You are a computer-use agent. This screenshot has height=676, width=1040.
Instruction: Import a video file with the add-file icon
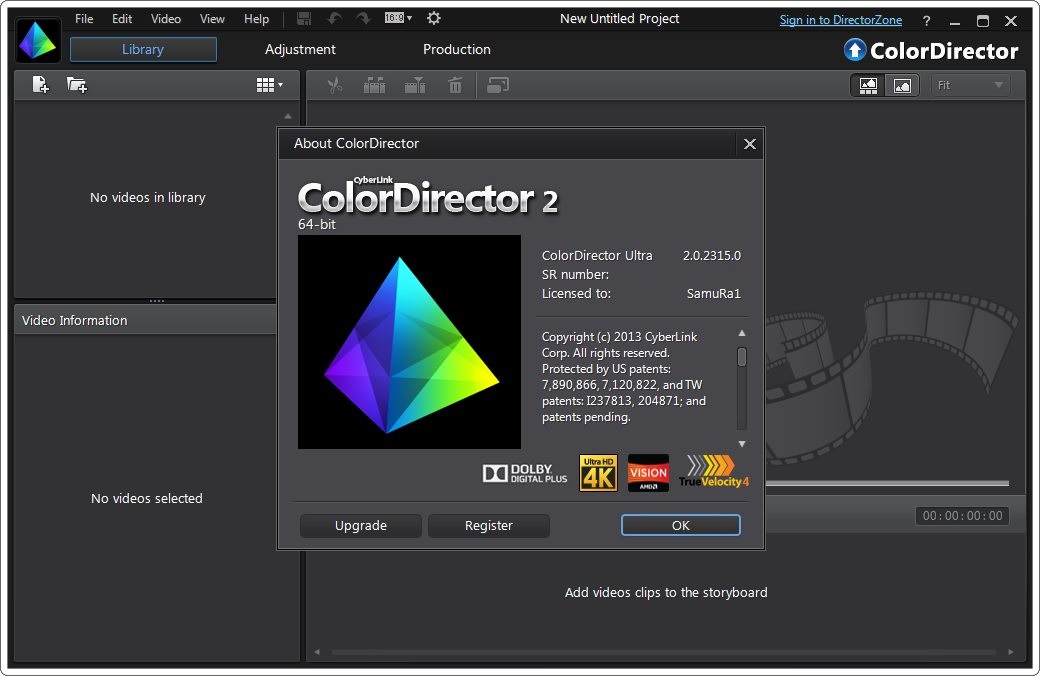pyautogui.click(x=40, y=85)
